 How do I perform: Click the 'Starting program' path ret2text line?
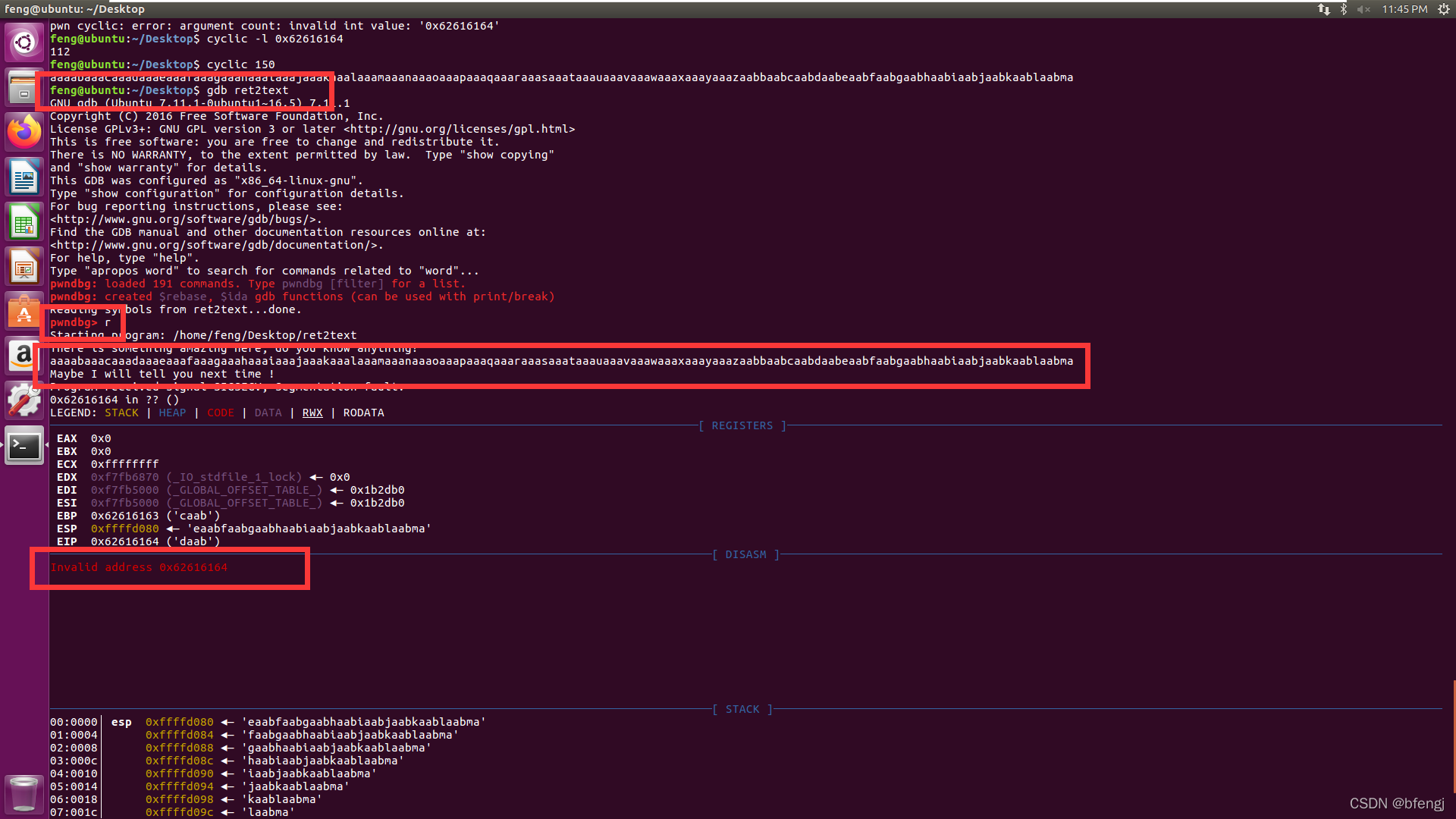(203, 335)
